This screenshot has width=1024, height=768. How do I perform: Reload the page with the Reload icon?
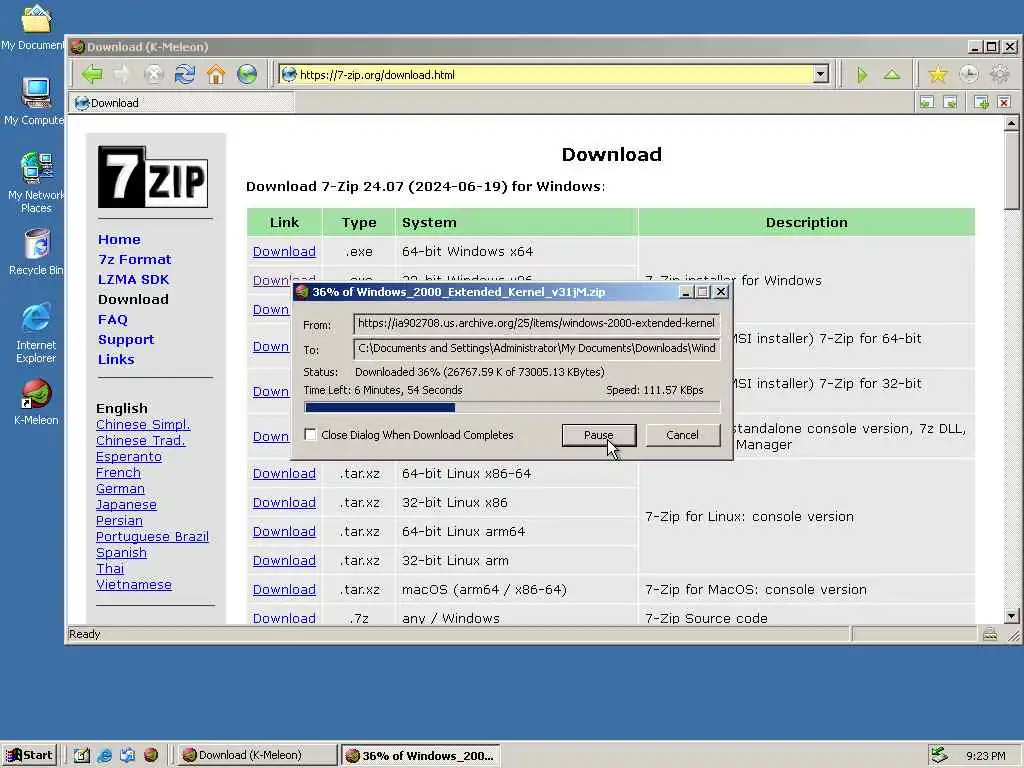pos(185,74)
